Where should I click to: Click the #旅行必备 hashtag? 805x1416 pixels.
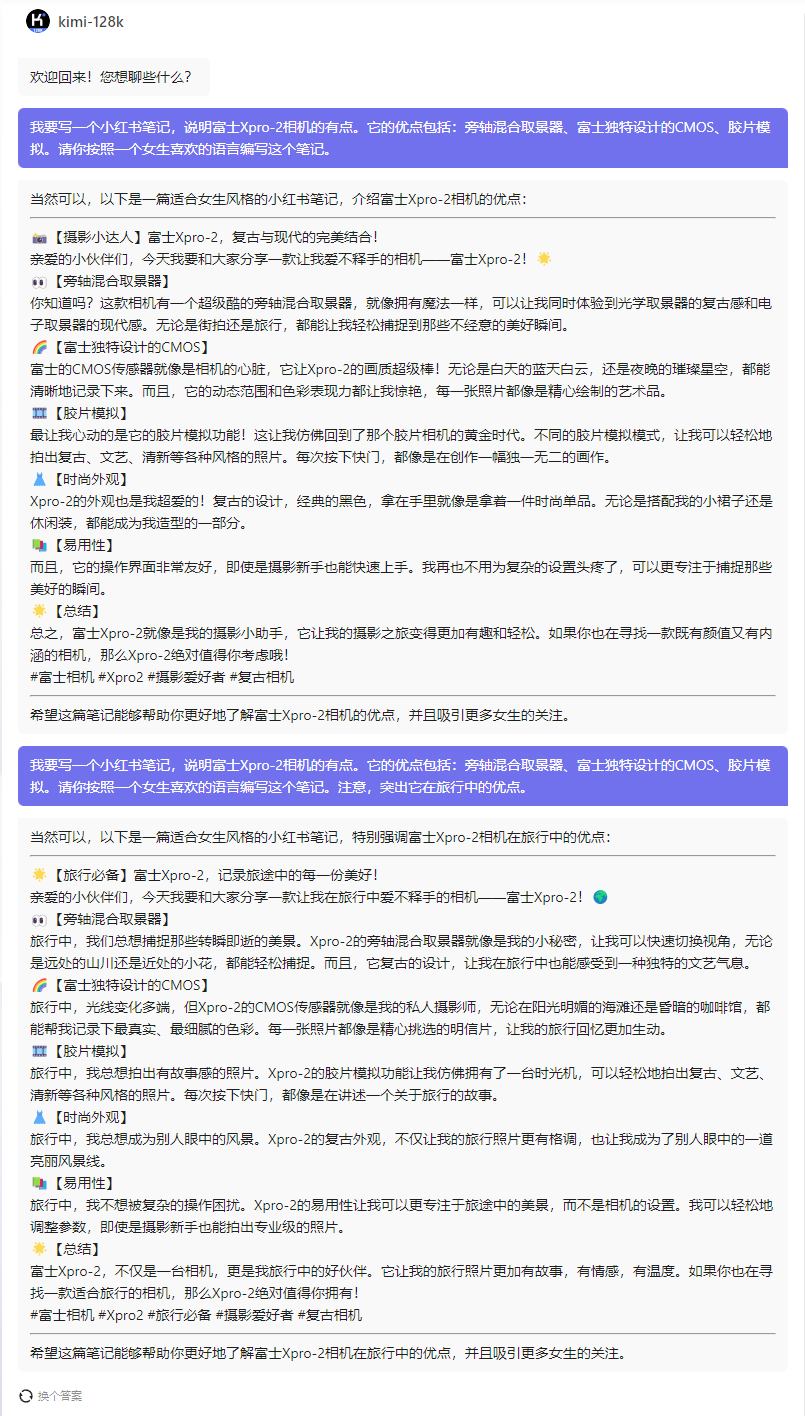[x=180, y=1315]
